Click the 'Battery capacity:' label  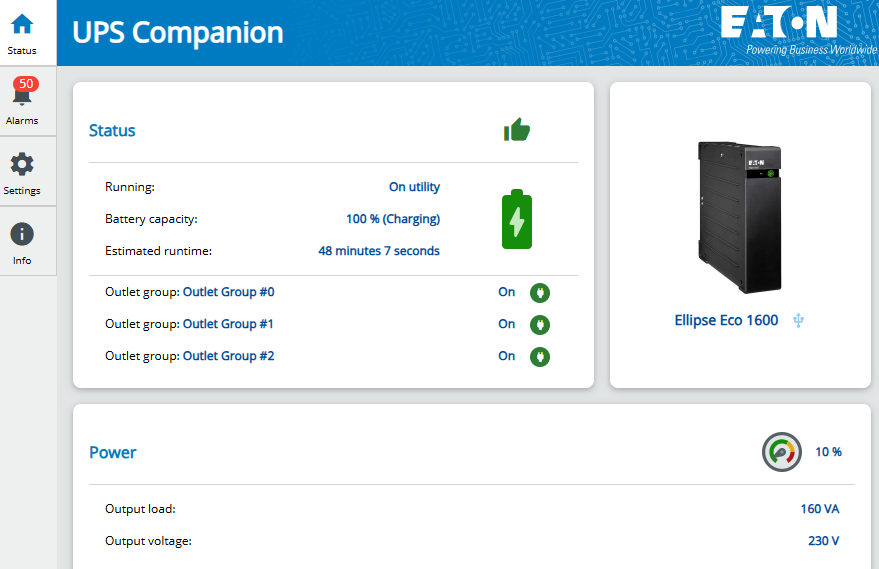[x=151, y=219]
